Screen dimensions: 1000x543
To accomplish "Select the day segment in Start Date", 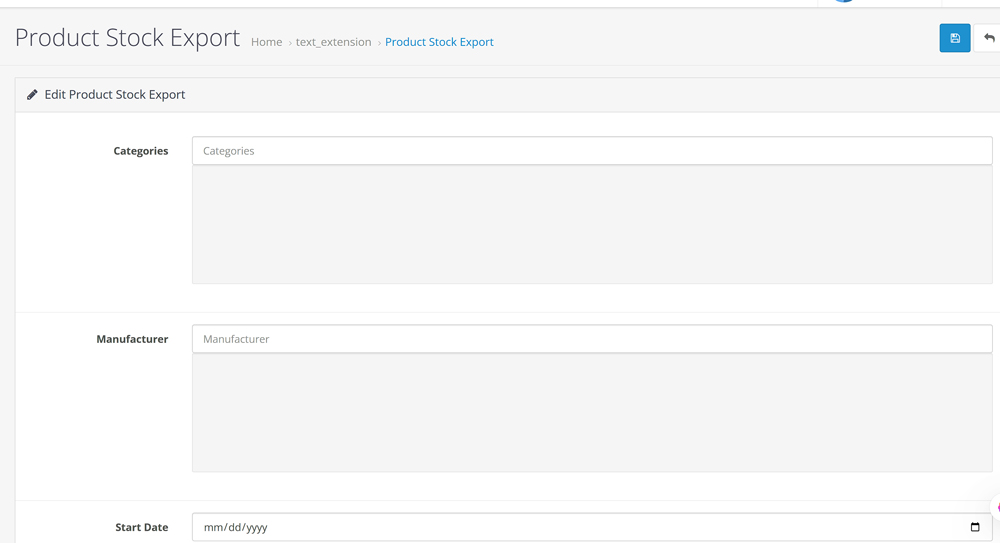I will [x=232, y=527].
